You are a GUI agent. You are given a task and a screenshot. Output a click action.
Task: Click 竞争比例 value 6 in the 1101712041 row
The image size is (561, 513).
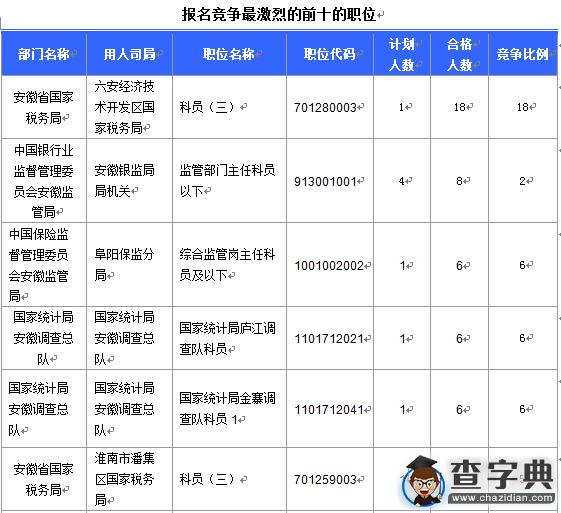(x=523, y=409)
